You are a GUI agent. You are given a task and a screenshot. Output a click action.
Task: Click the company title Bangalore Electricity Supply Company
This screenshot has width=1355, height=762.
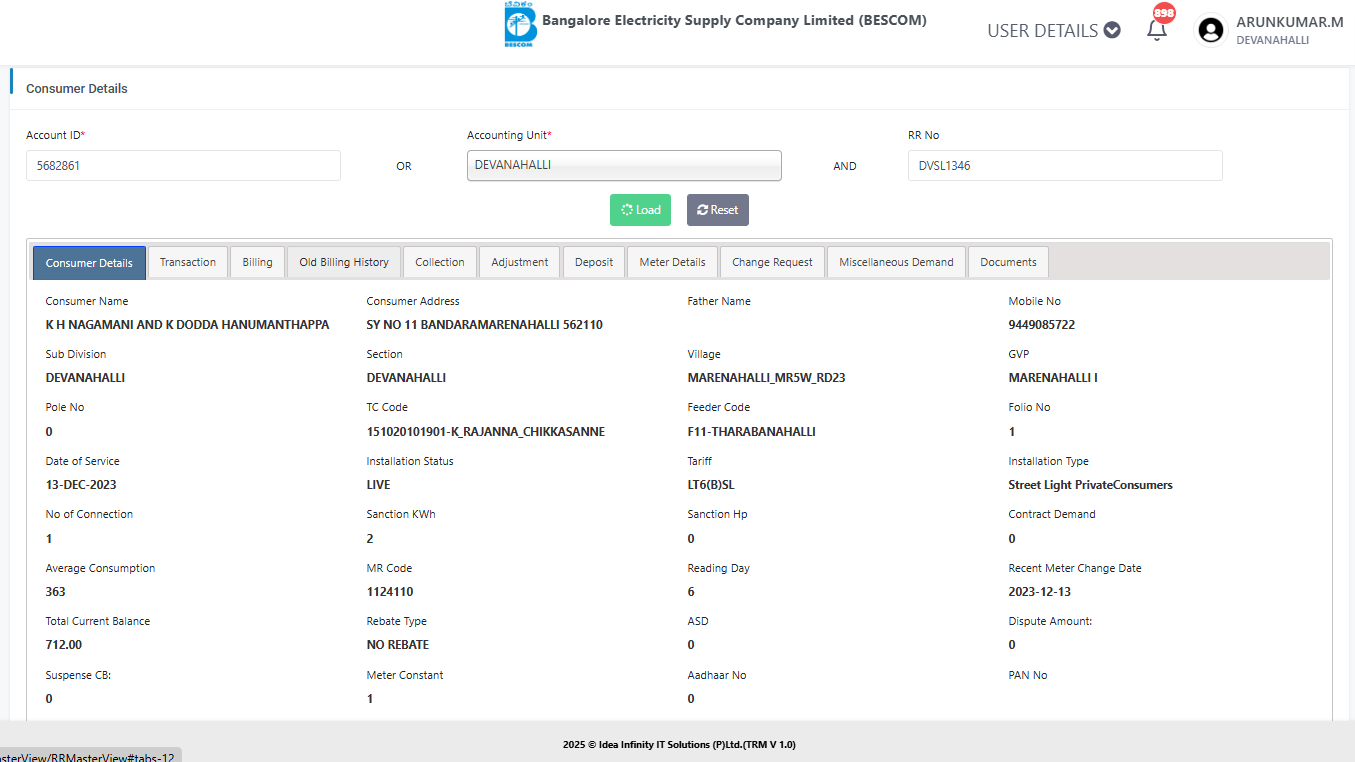click(x=734, y=20)
